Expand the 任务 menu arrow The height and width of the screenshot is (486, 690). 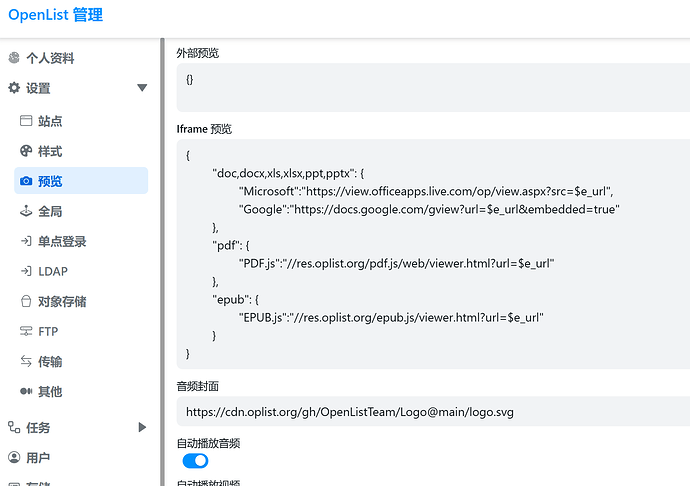[142, 427]
